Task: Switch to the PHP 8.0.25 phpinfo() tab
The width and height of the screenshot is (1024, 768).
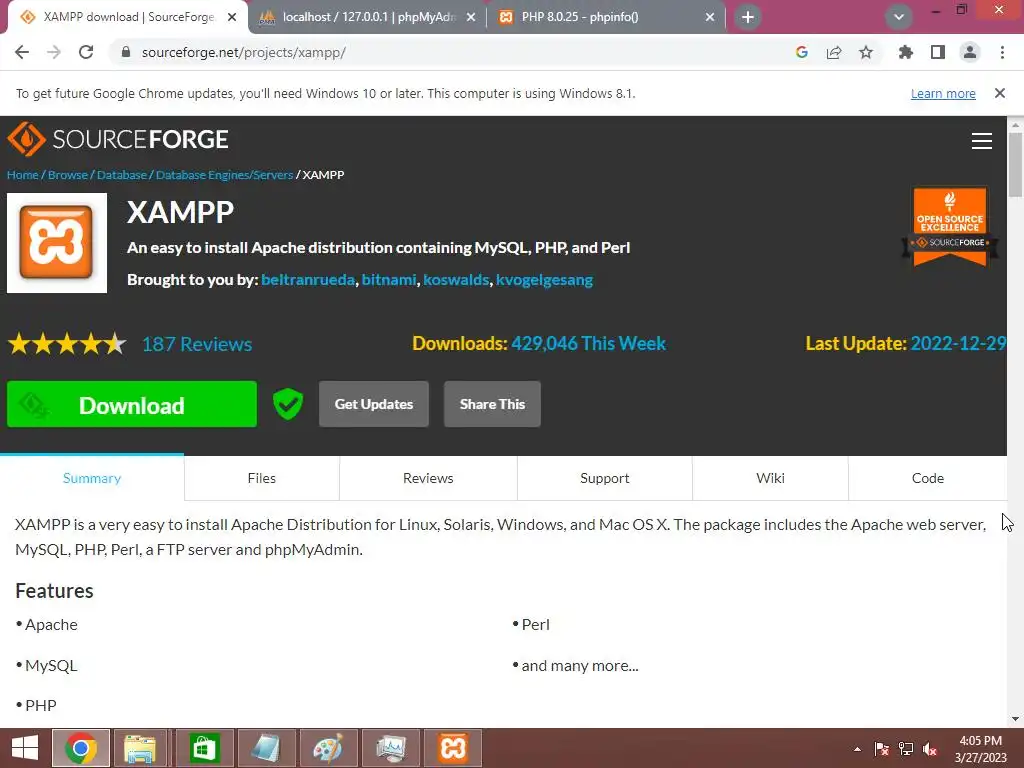Action: [x=606, y=17]
